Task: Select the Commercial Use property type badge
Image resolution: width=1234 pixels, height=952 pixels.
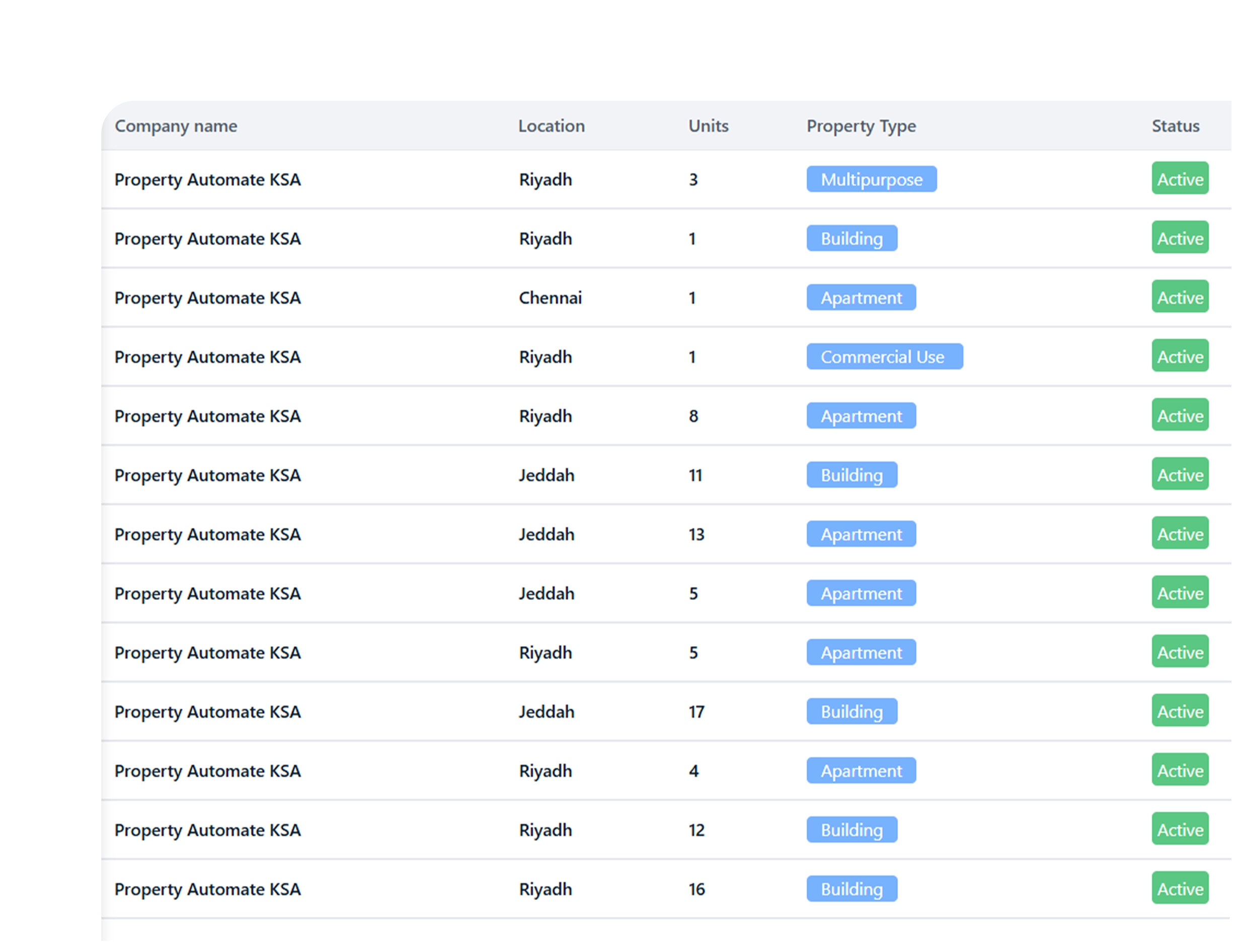Action: 884,357
